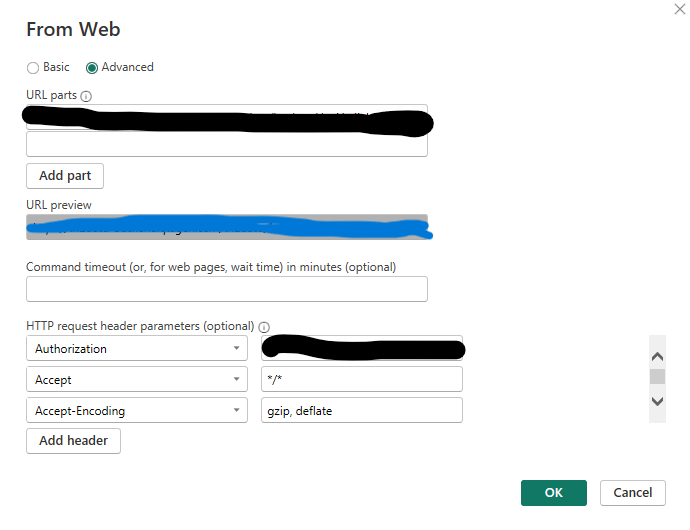Screen dimensions: 690x530
Task: Click the first URL part field
Action: (x=227, y=117)
